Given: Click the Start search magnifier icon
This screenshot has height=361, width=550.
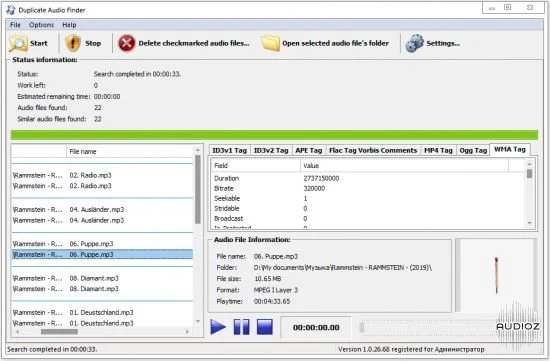Looking at the screenshot, I should [18, 44].
